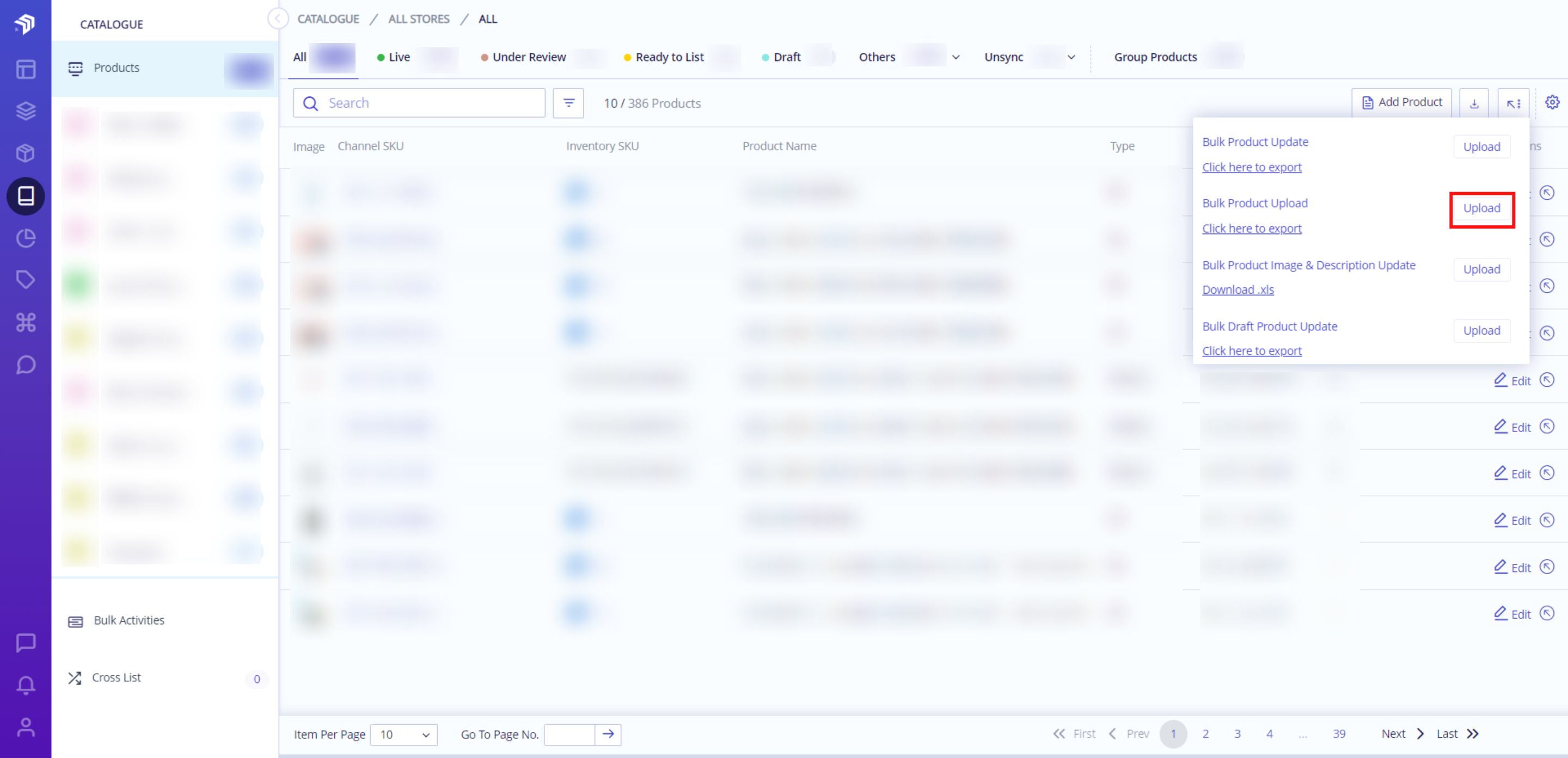
Task: Click export link under Bulk Product Upload
Action: [x=1252, y=229]
